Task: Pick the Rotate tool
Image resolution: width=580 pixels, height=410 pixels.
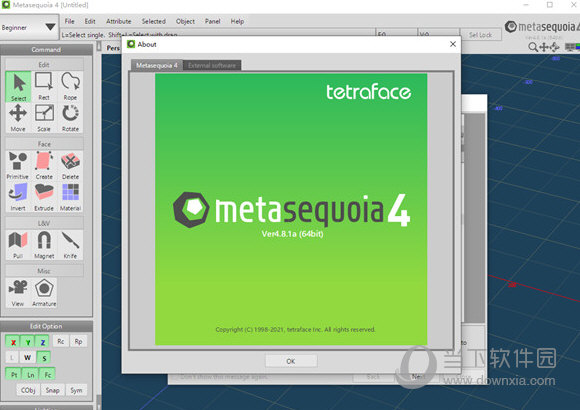Action: [70, 118]
